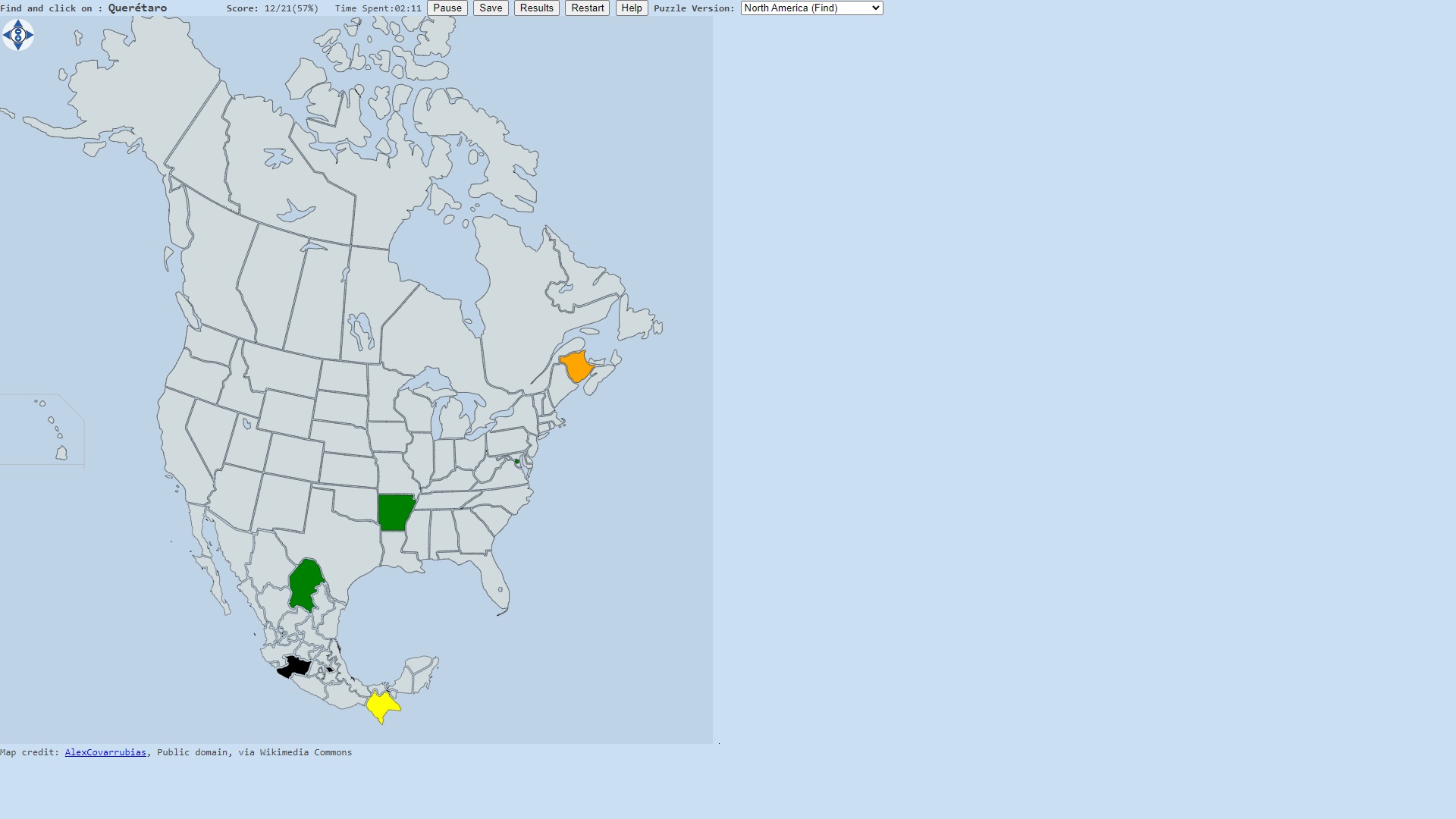1456x819 pixels.
Task: Pause the puzzle timer
Action: tap(447, 8)
